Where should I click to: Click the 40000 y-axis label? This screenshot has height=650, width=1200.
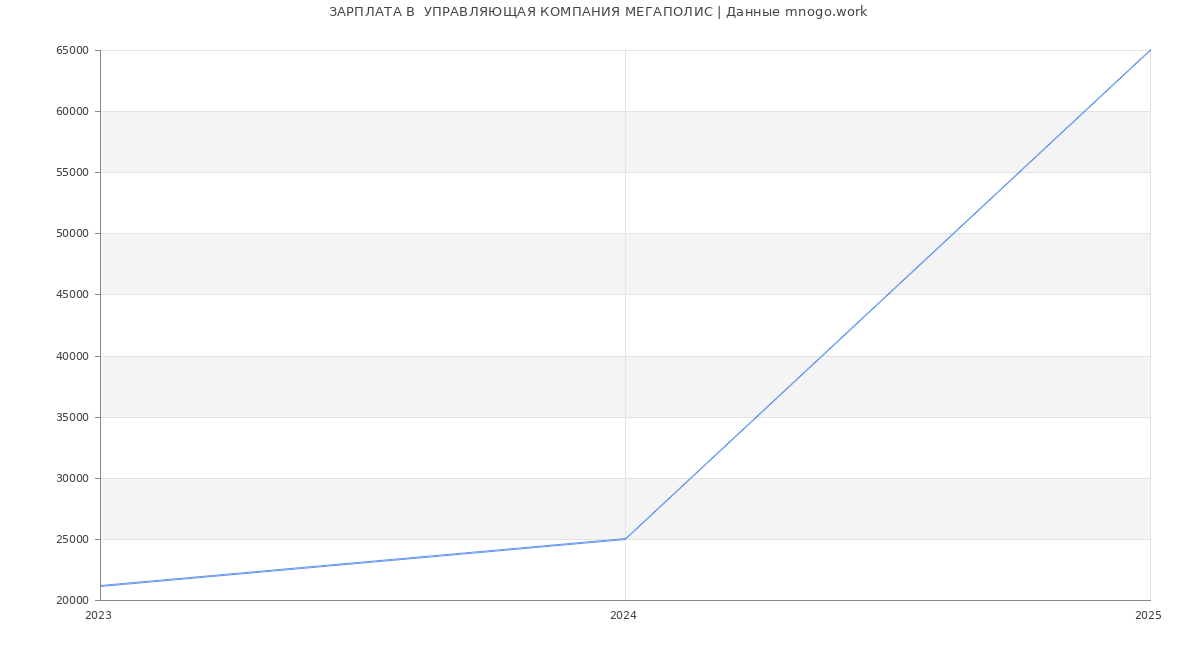(72, 356)
